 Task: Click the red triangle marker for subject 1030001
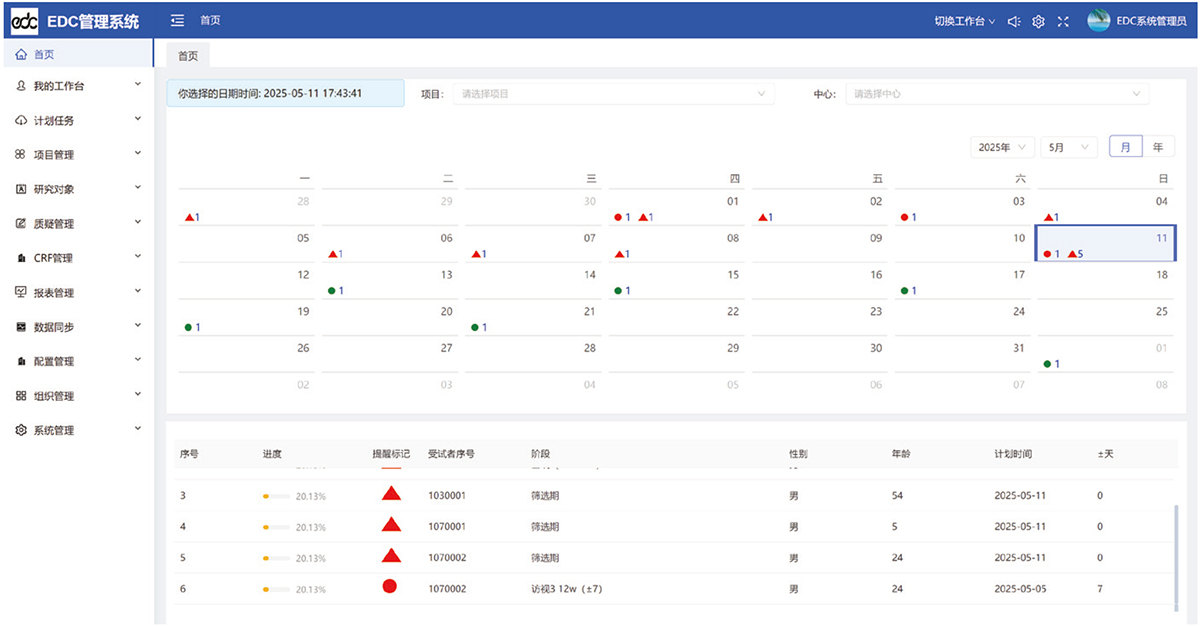click(x=391, y=494)
